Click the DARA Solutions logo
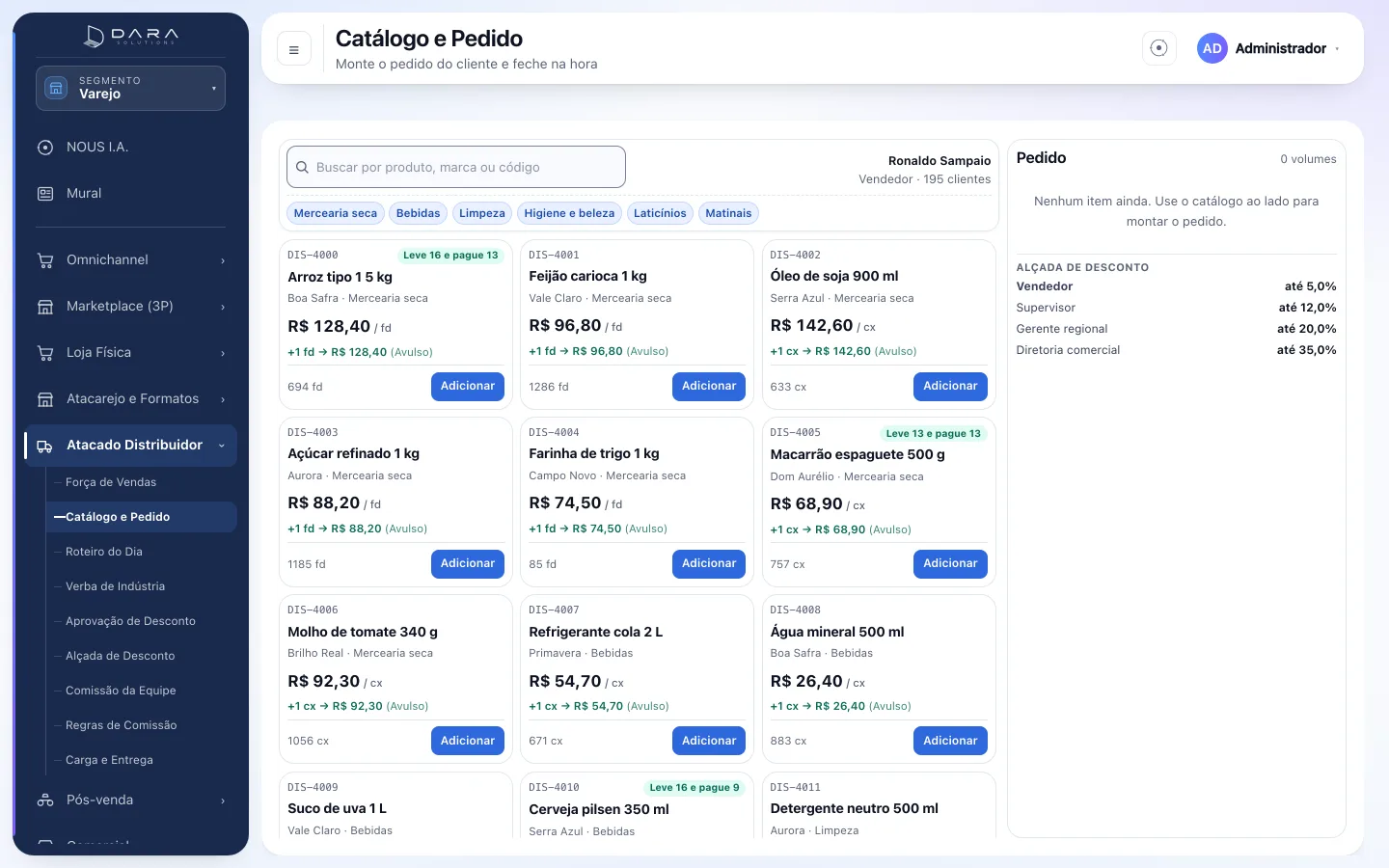This screenshot has width=1389, height=868. (x=131, y=37)
